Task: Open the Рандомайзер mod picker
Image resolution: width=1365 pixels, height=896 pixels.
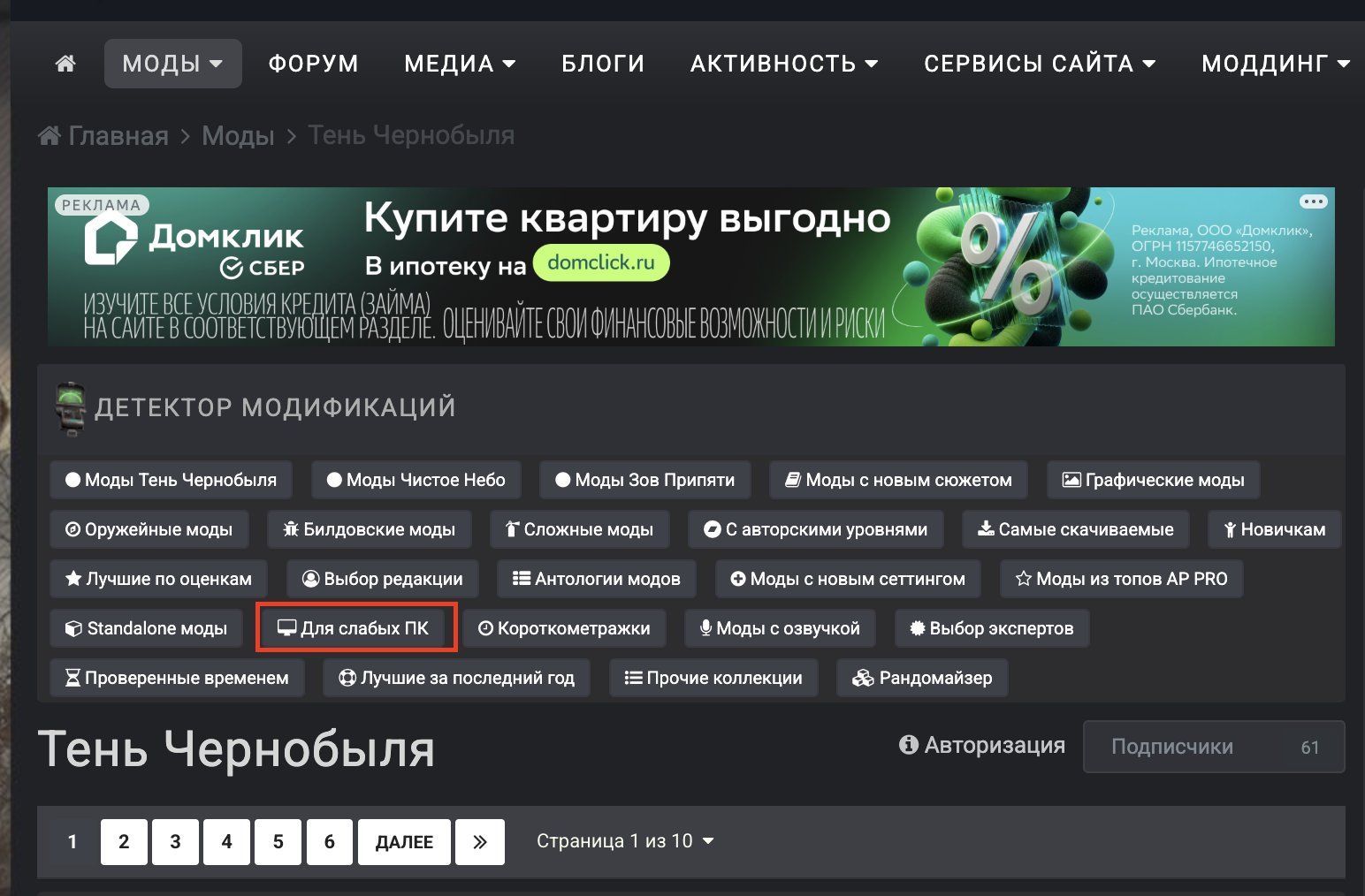Action: click(922, 678)
